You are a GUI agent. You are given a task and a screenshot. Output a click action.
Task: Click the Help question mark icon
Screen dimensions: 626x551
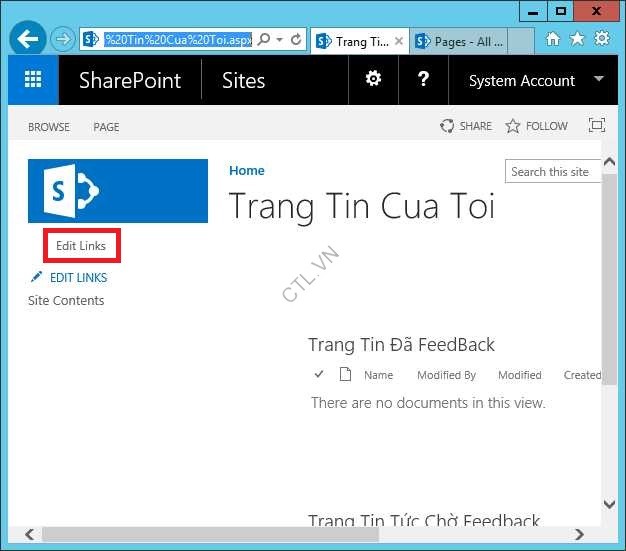423,79
